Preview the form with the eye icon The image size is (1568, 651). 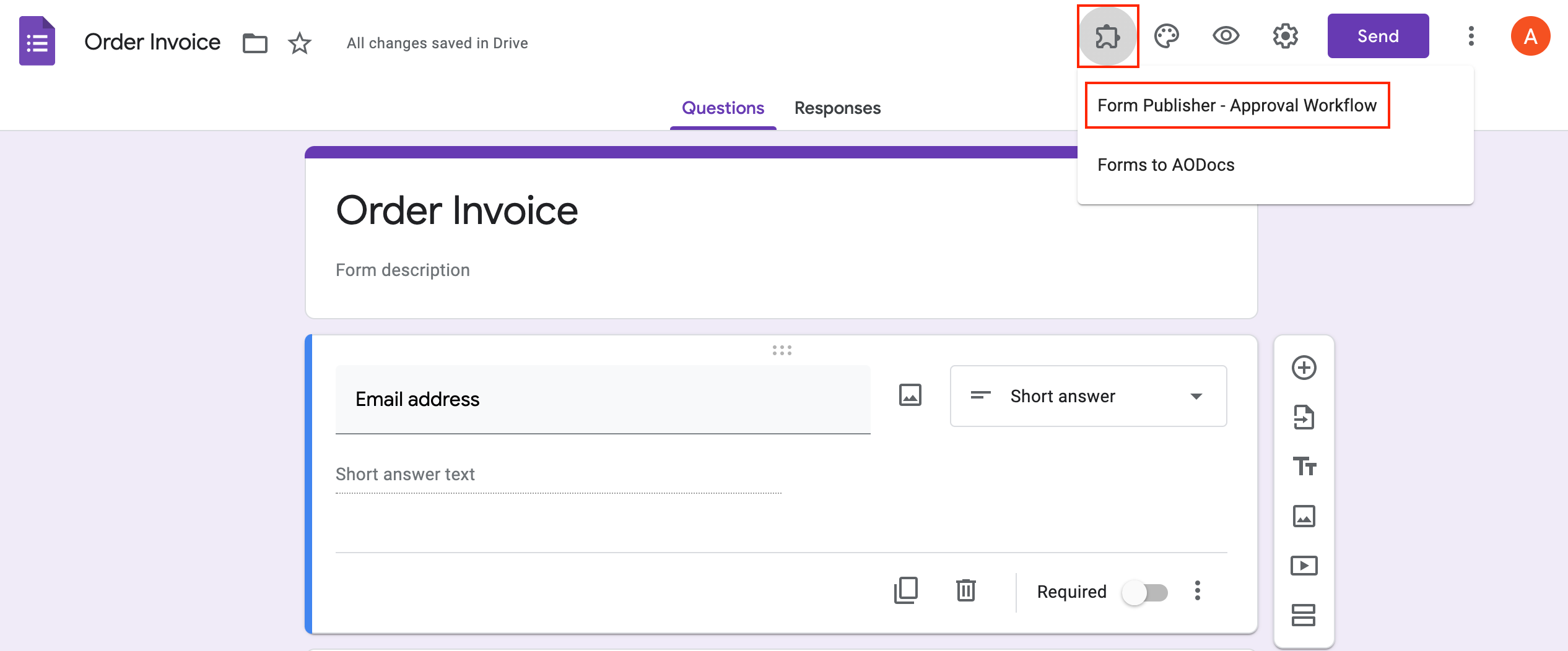(1227, 37)
